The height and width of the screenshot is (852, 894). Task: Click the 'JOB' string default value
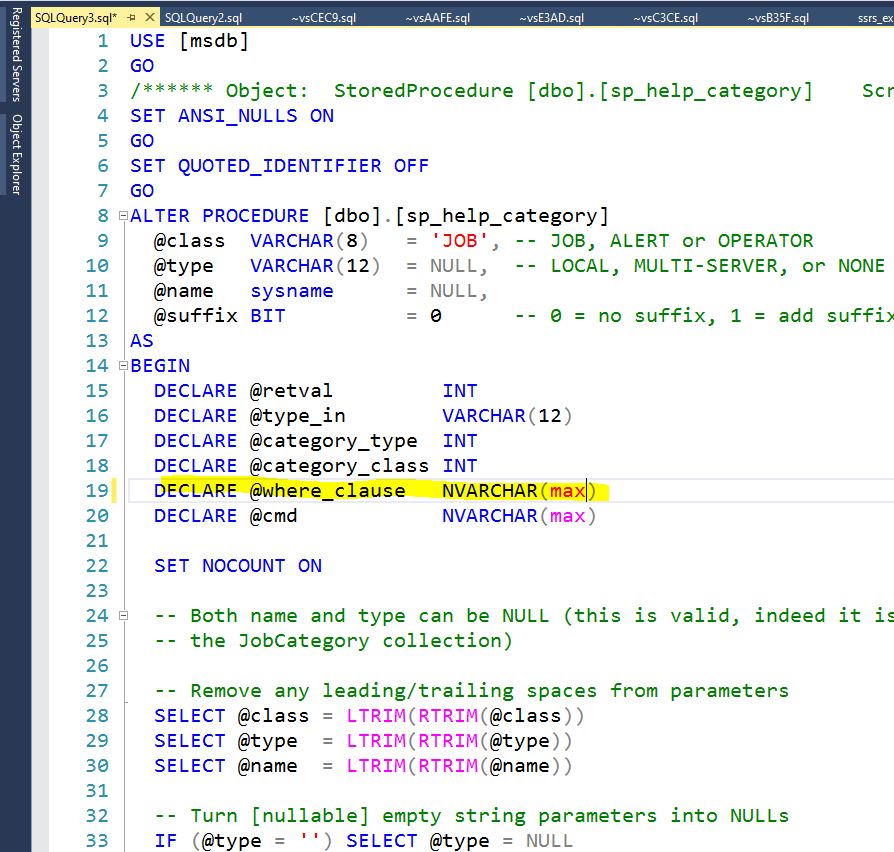click(x=460, y=241)
